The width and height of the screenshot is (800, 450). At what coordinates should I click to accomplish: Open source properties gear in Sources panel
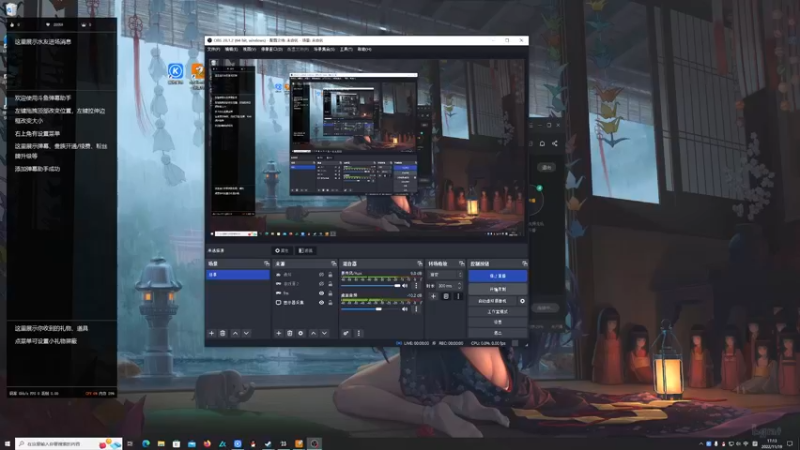point(301,333)
